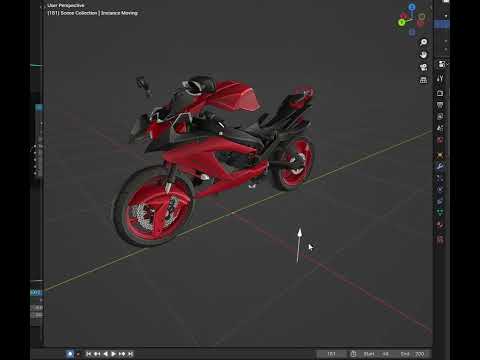Click the green Y axis gizmo ball

tap(402, 22)
